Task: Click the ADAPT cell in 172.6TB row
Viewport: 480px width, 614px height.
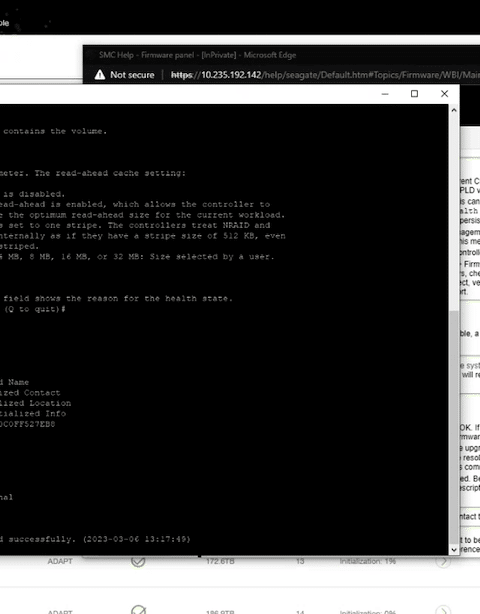Action: [x=60, y=561]
